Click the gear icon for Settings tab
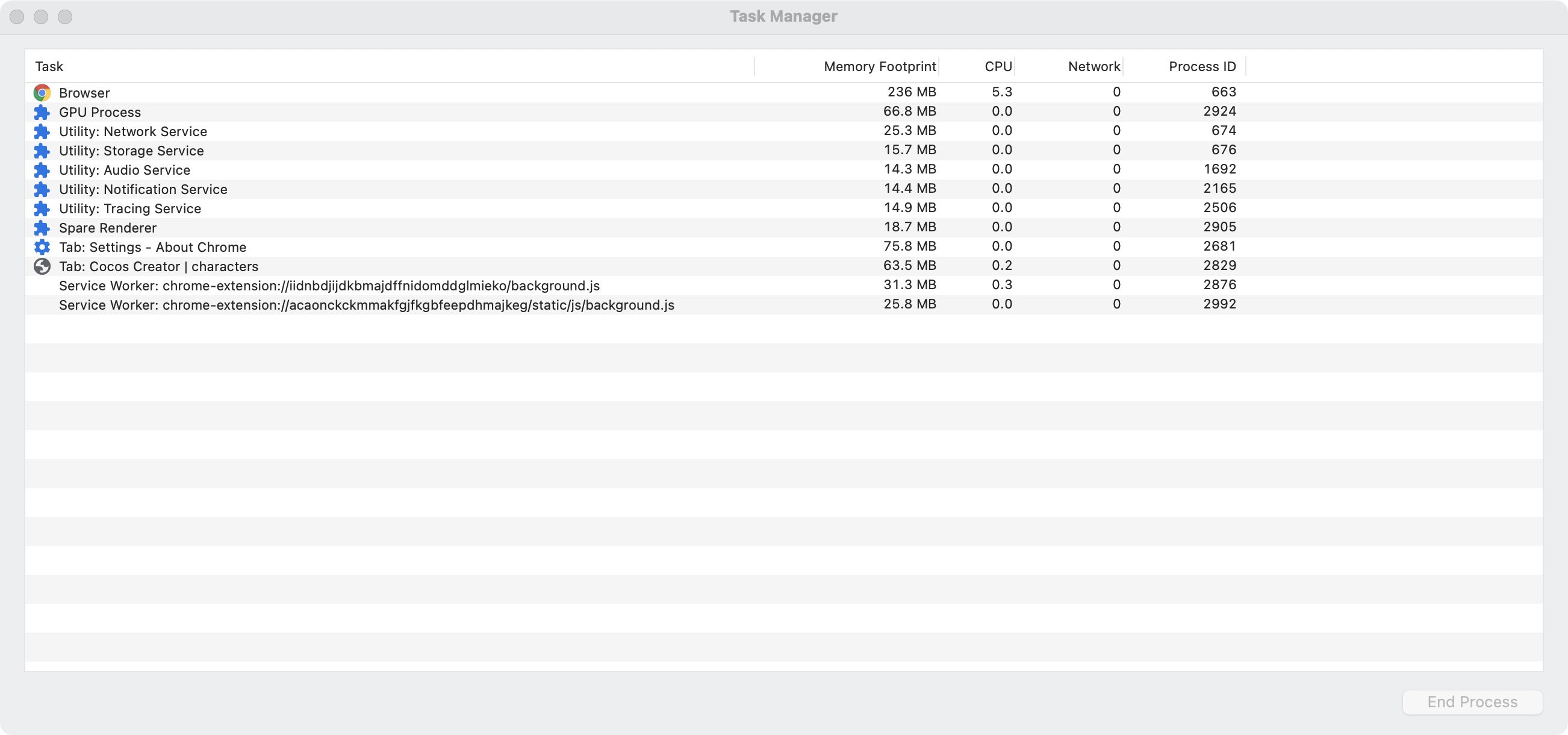Image resolution: width=1568 pixels, height=735 pixels. [42, 247]
